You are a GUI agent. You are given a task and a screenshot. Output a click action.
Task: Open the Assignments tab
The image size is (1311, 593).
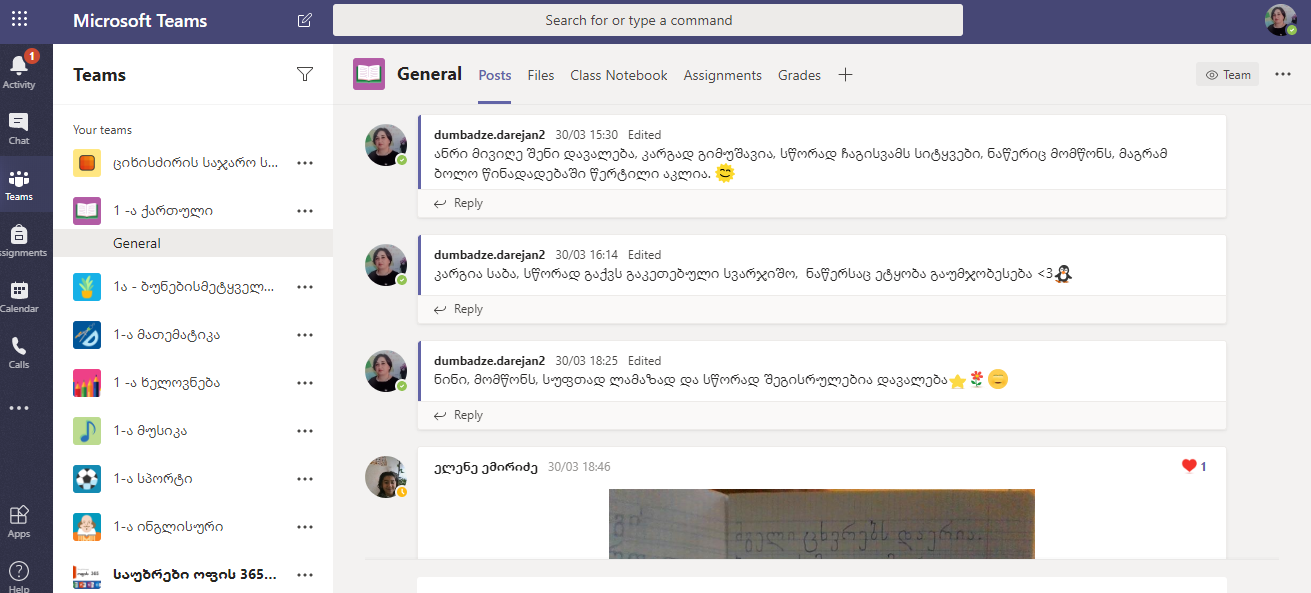point(723,75)
